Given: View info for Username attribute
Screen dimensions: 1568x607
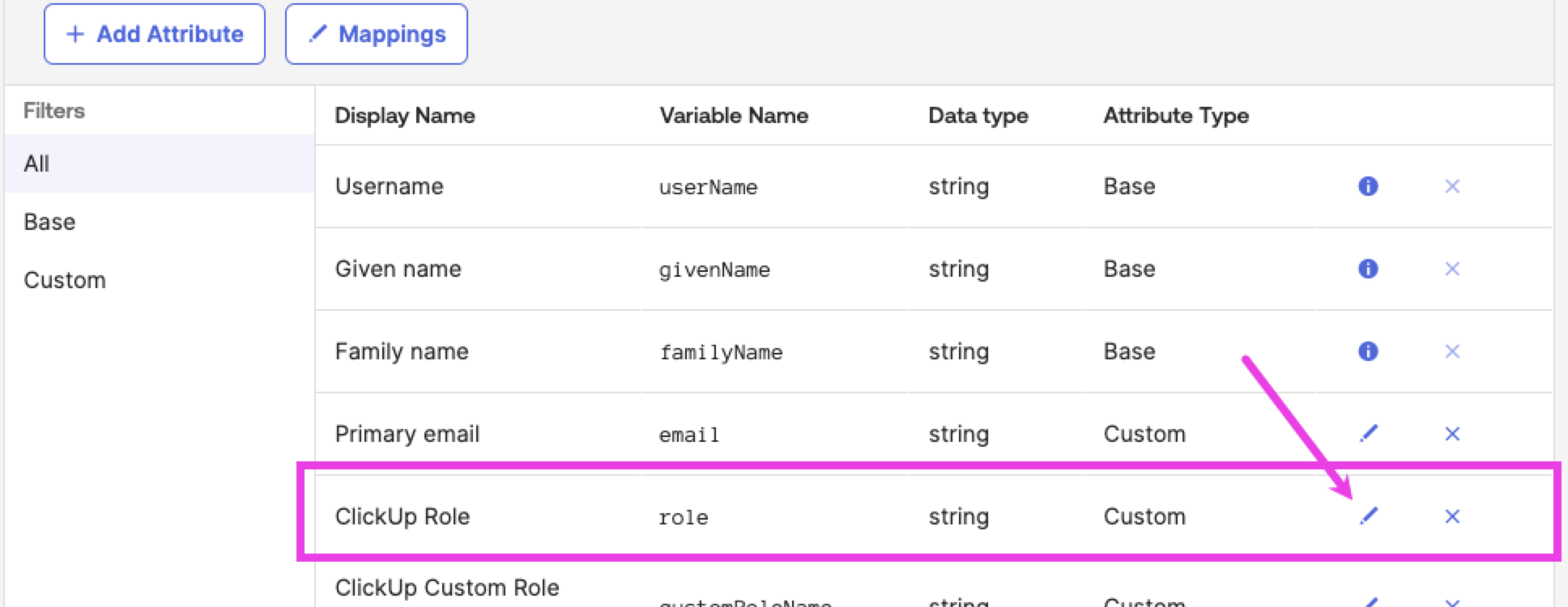Looking at the screenshot, I should 1368,186.
